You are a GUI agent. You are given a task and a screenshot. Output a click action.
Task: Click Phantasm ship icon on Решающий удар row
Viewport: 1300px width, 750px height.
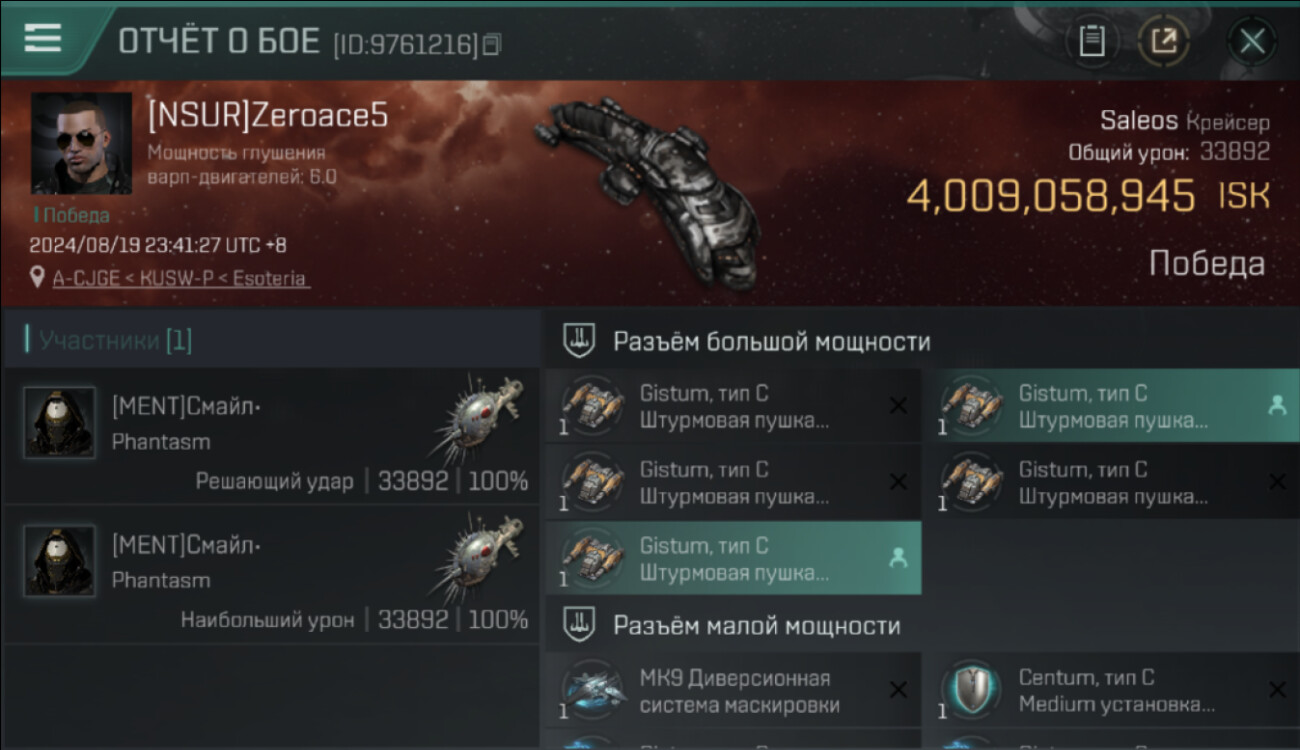(478, 419)
